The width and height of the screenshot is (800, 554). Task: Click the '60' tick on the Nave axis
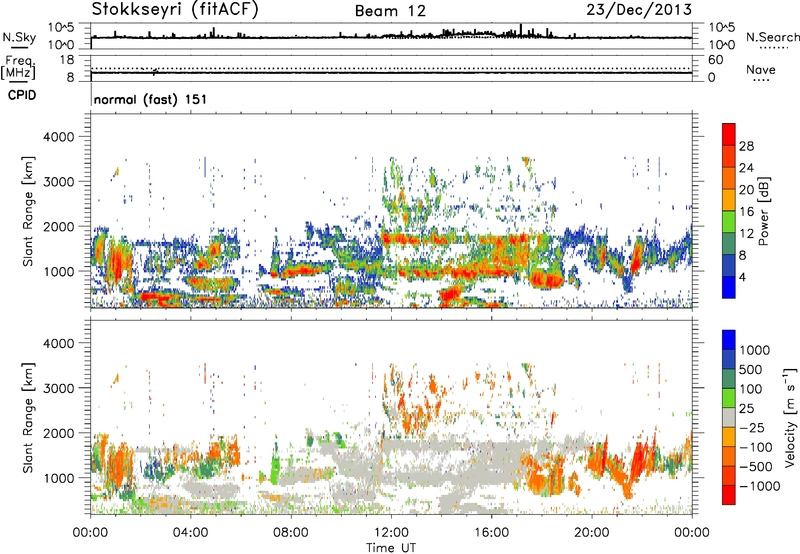coord(715,60)
